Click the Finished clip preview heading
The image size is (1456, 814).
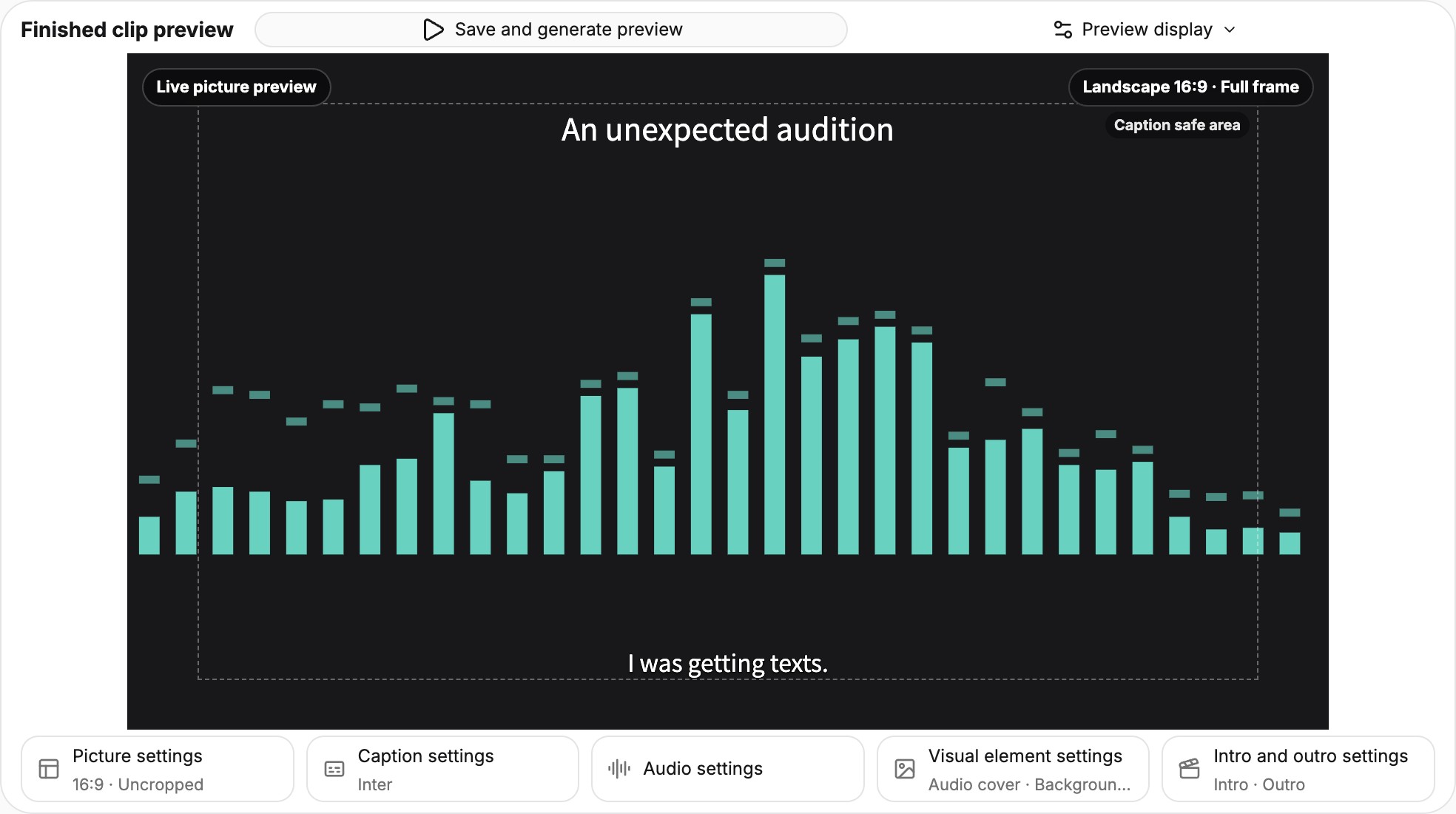(x=127, y=30)
